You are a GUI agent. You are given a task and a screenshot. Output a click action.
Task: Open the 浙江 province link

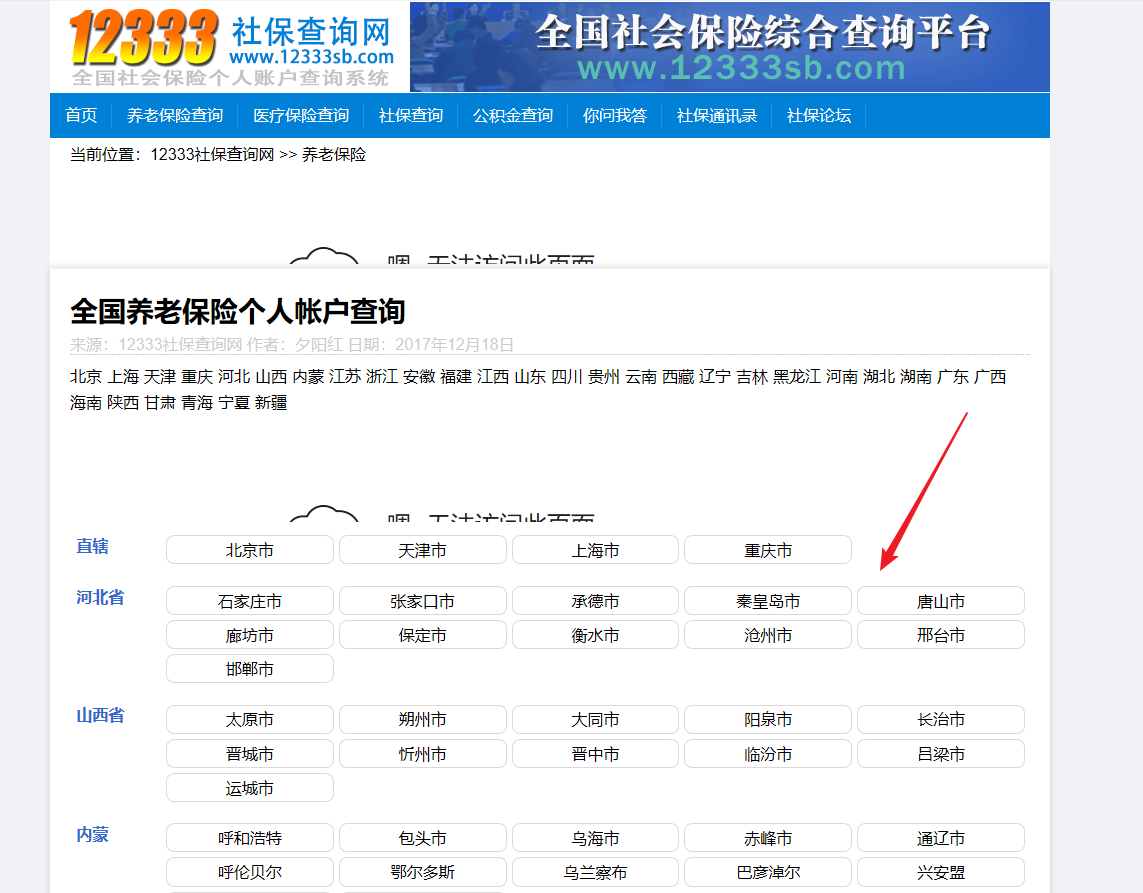380,377
